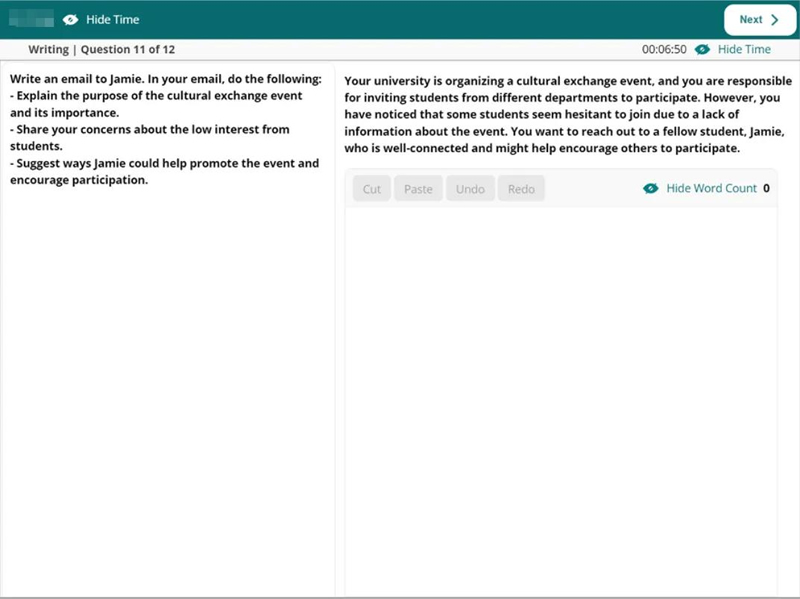Click the Writing section label
The height and width of the screenshot is (599, 800).
[48, 50]
